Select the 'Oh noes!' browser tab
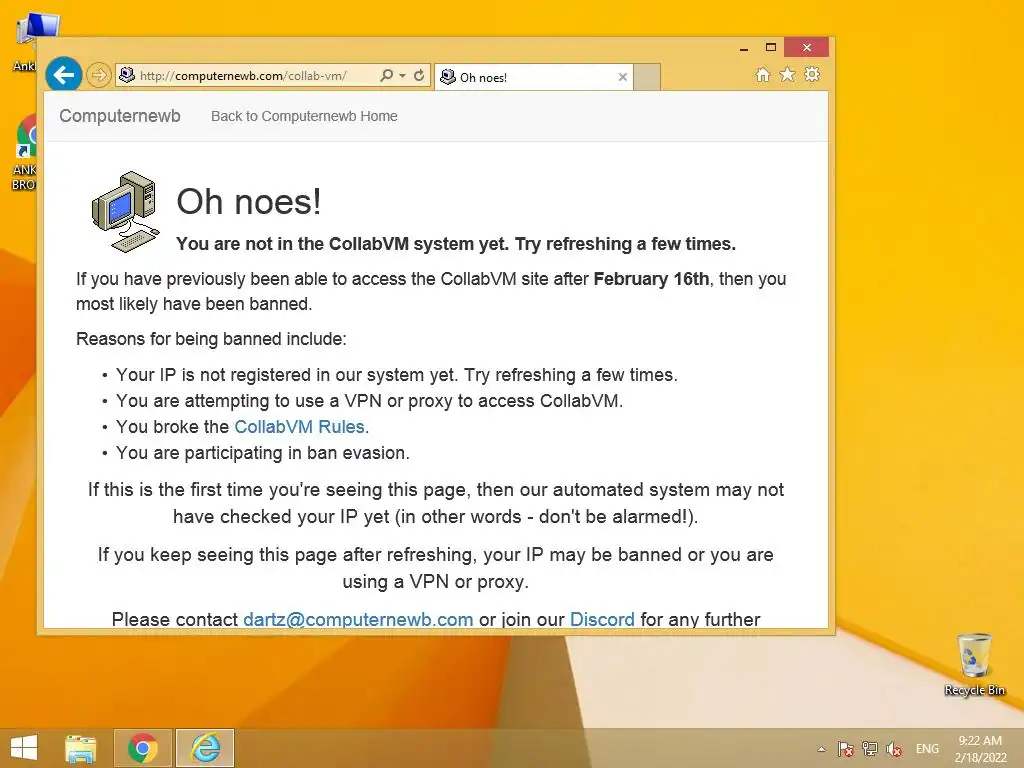The height and width of the screenshot is (768, 1024). click(534, 77)
